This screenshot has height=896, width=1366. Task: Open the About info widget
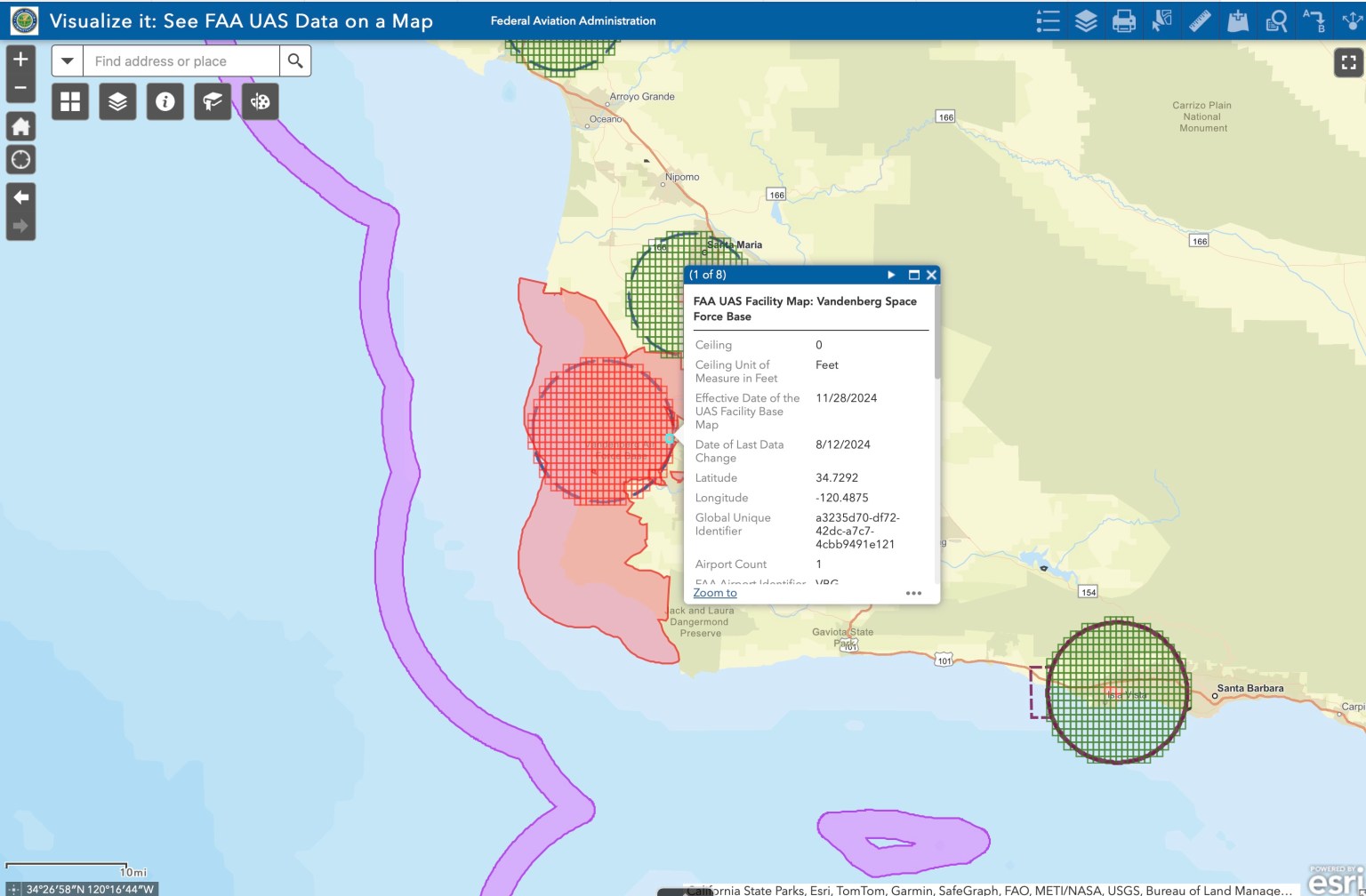point(165,101)
